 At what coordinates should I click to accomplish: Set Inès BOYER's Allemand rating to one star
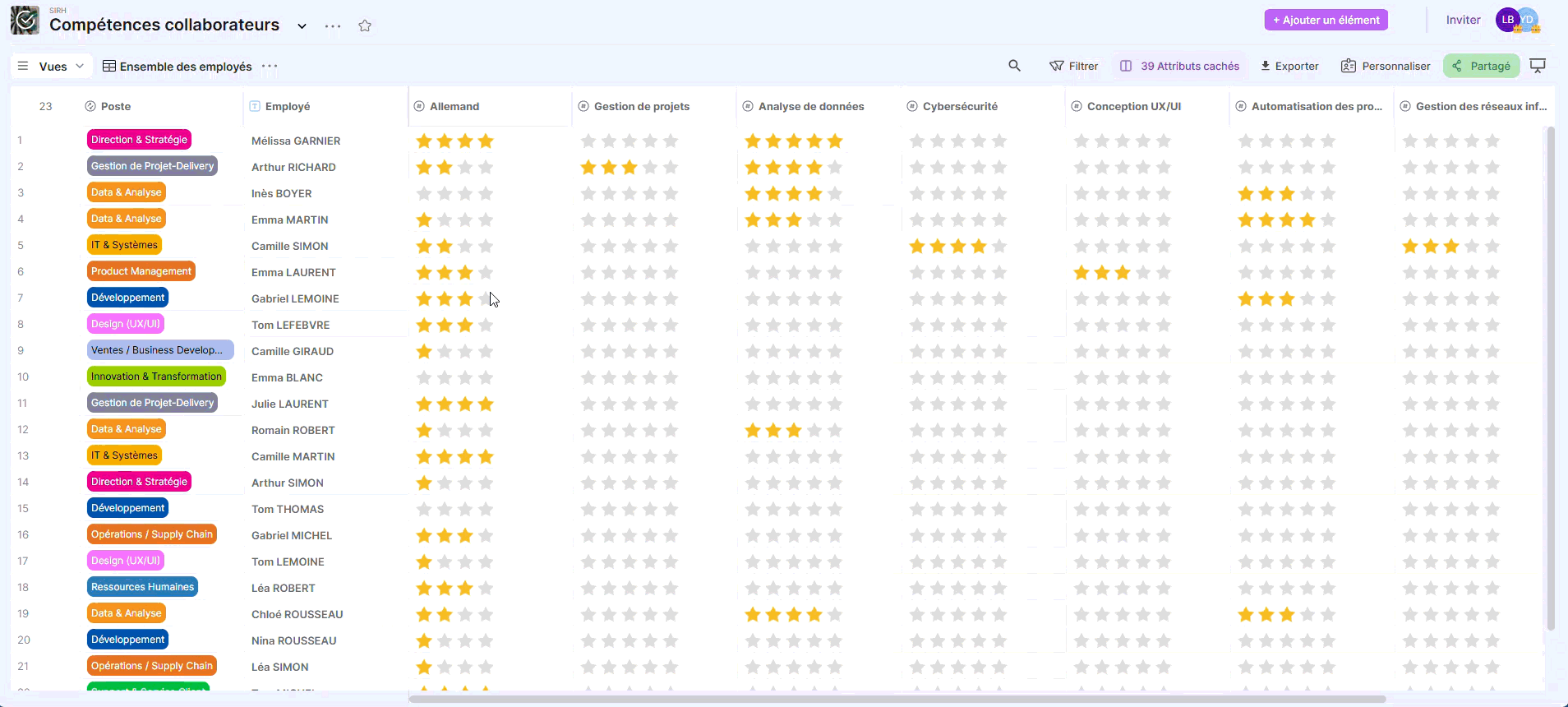(424, 194)
